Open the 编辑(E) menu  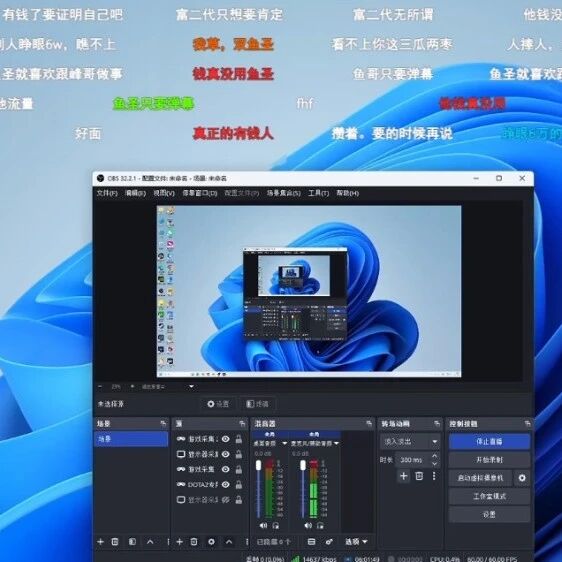click(135, 193)
